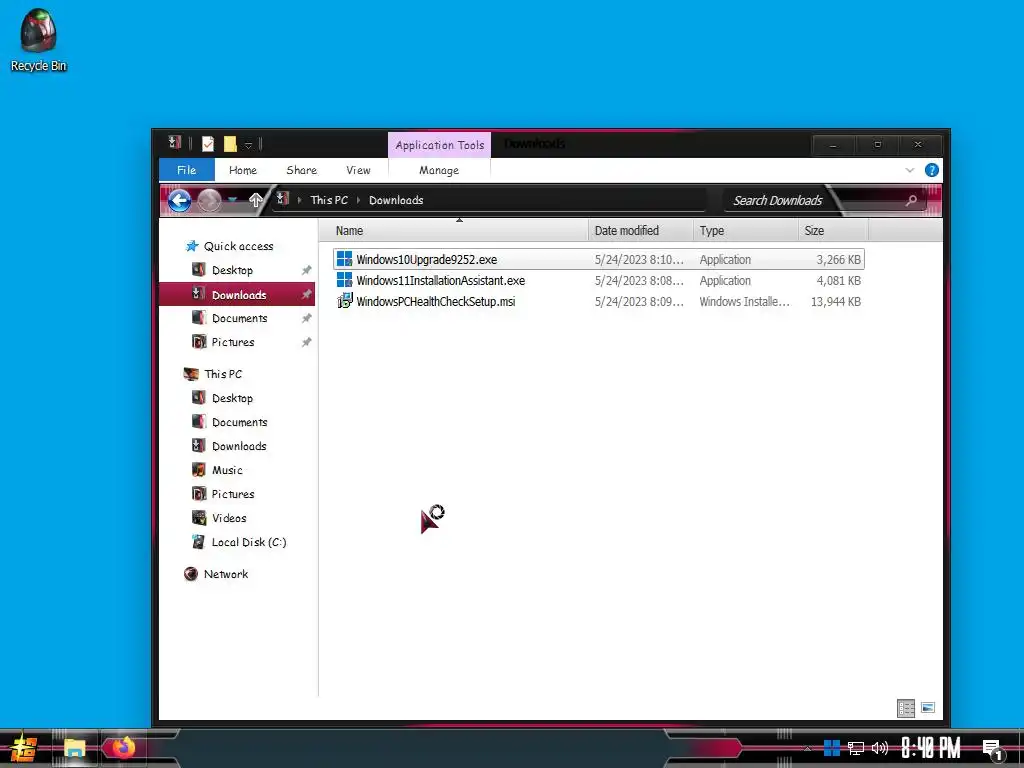Click Downloads in the address breadcrumb
The width and height of the screenshot is (1024, 768).
coord(396,200)
